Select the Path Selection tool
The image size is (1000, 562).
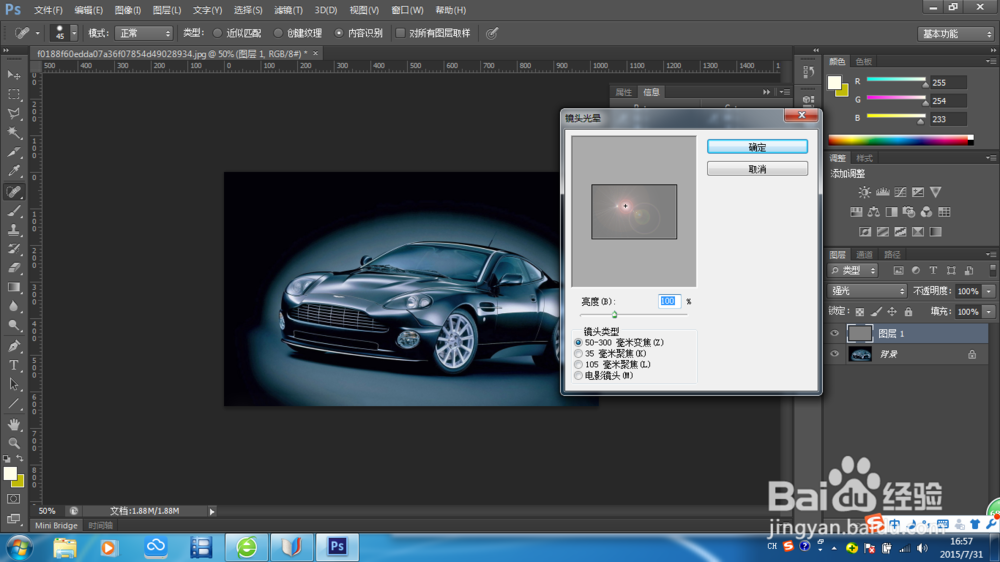coord(13,385)
